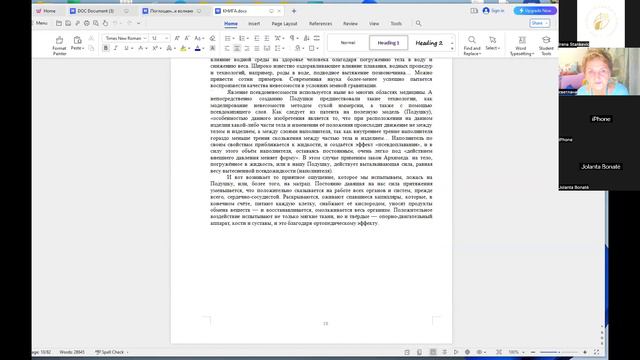Click the Paste clipboard icon
640x360 pixels.
[77, 40]
